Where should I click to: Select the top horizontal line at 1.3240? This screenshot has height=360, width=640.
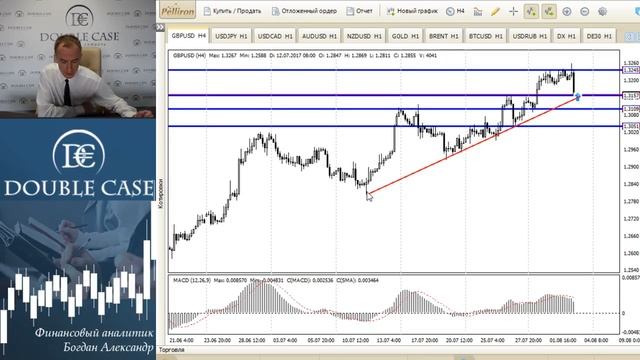tap(394, 70)
